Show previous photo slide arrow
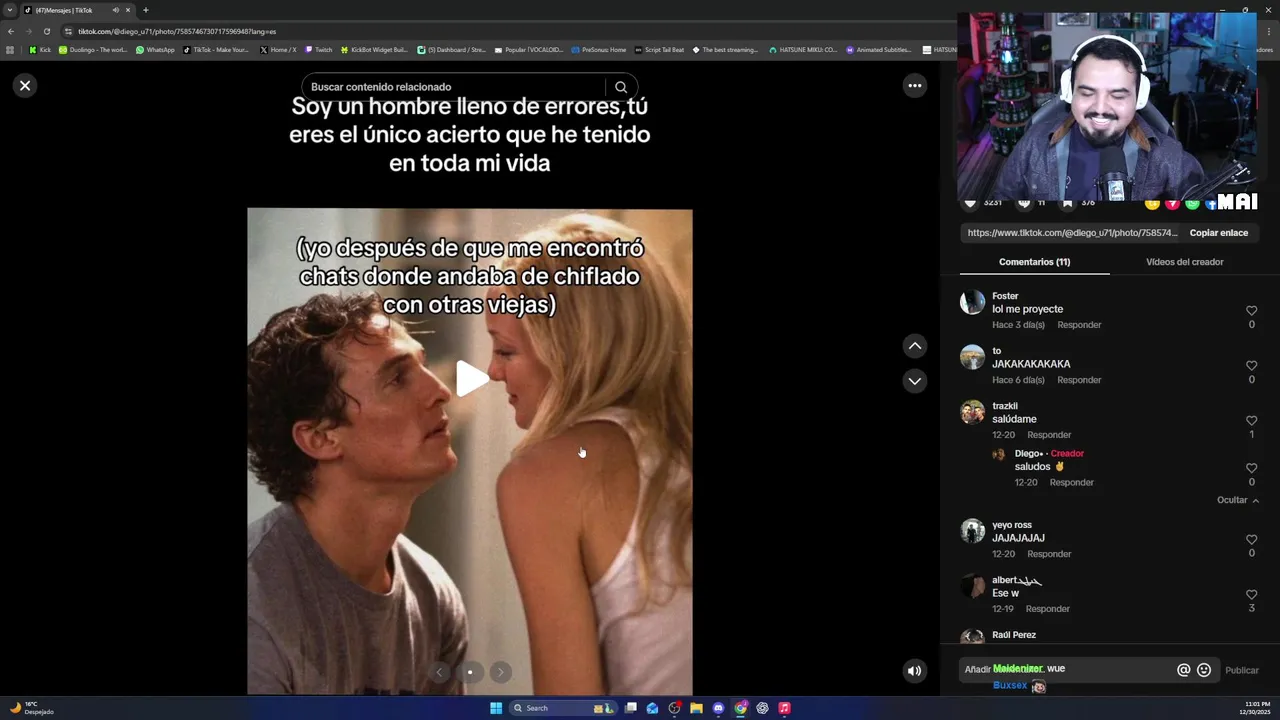This screenshot has width=1280, height=720. pyautogui.click(x=439, y=672)
